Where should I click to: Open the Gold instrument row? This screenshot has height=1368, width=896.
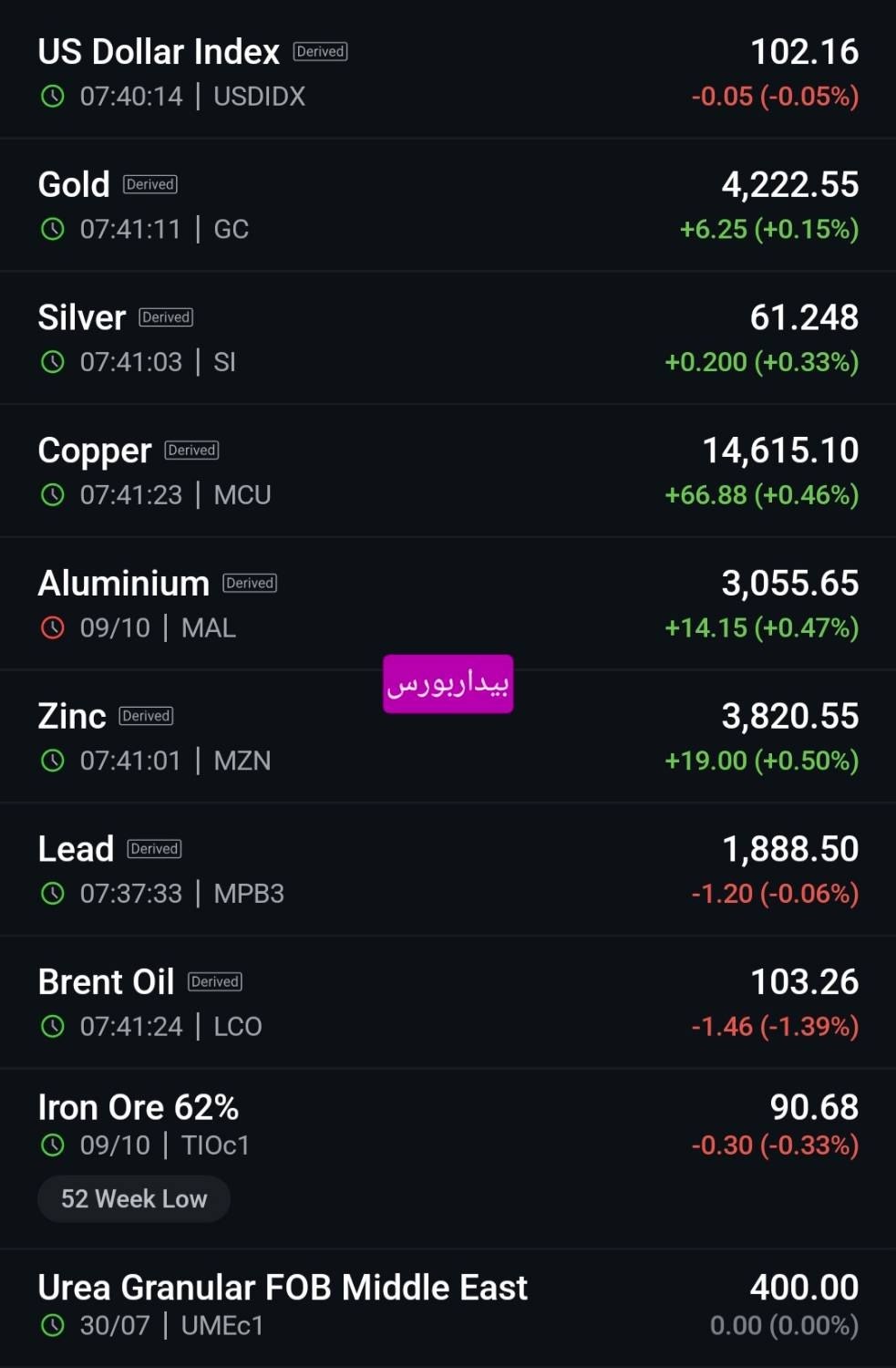(x=448, y=205)
